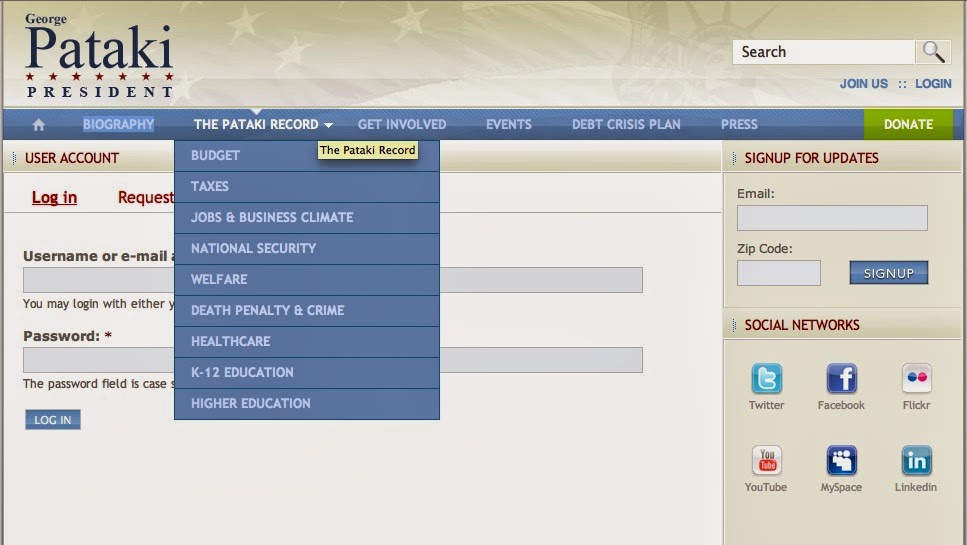The width and height of the screenshot is (967, 545).
Task: Click the Signup button
Action: [x=888, y=273]
